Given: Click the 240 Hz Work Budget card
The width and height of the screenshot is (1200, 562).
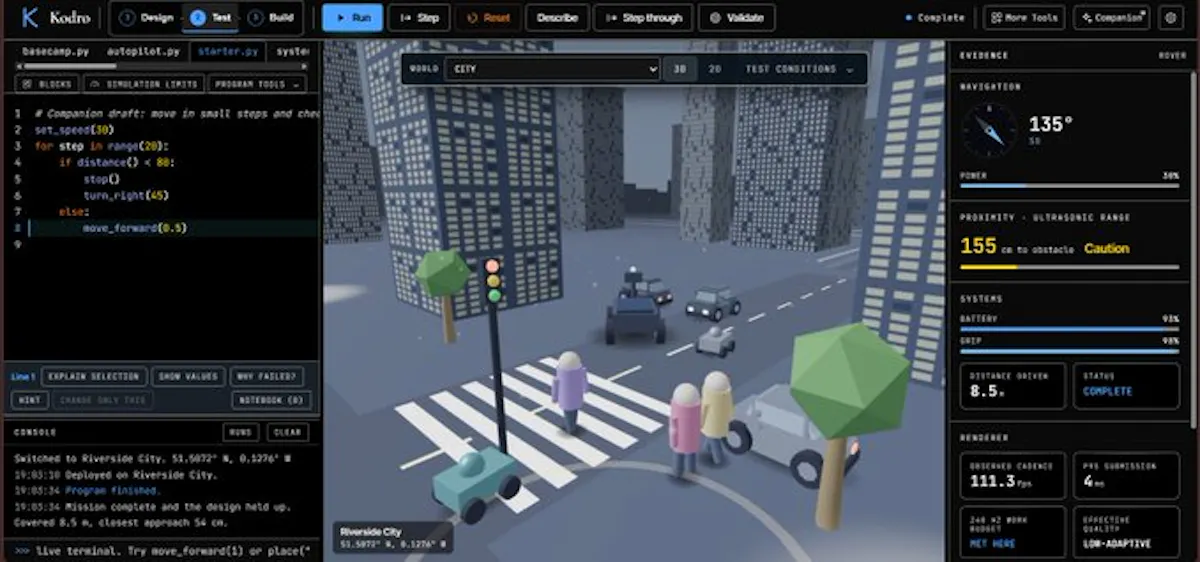Looking at the screenshot, I should 1012,532.
